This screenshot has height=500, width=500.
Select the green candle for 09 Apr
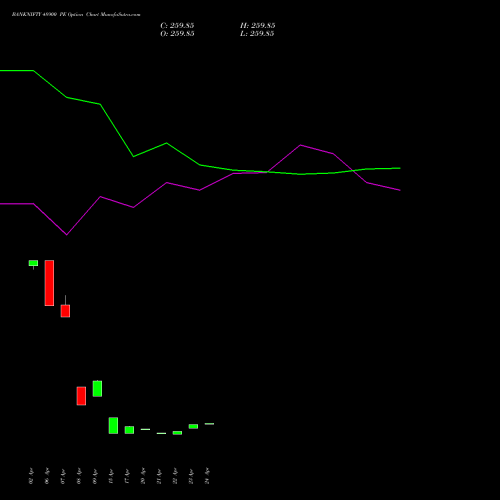[x=97, y=388]
